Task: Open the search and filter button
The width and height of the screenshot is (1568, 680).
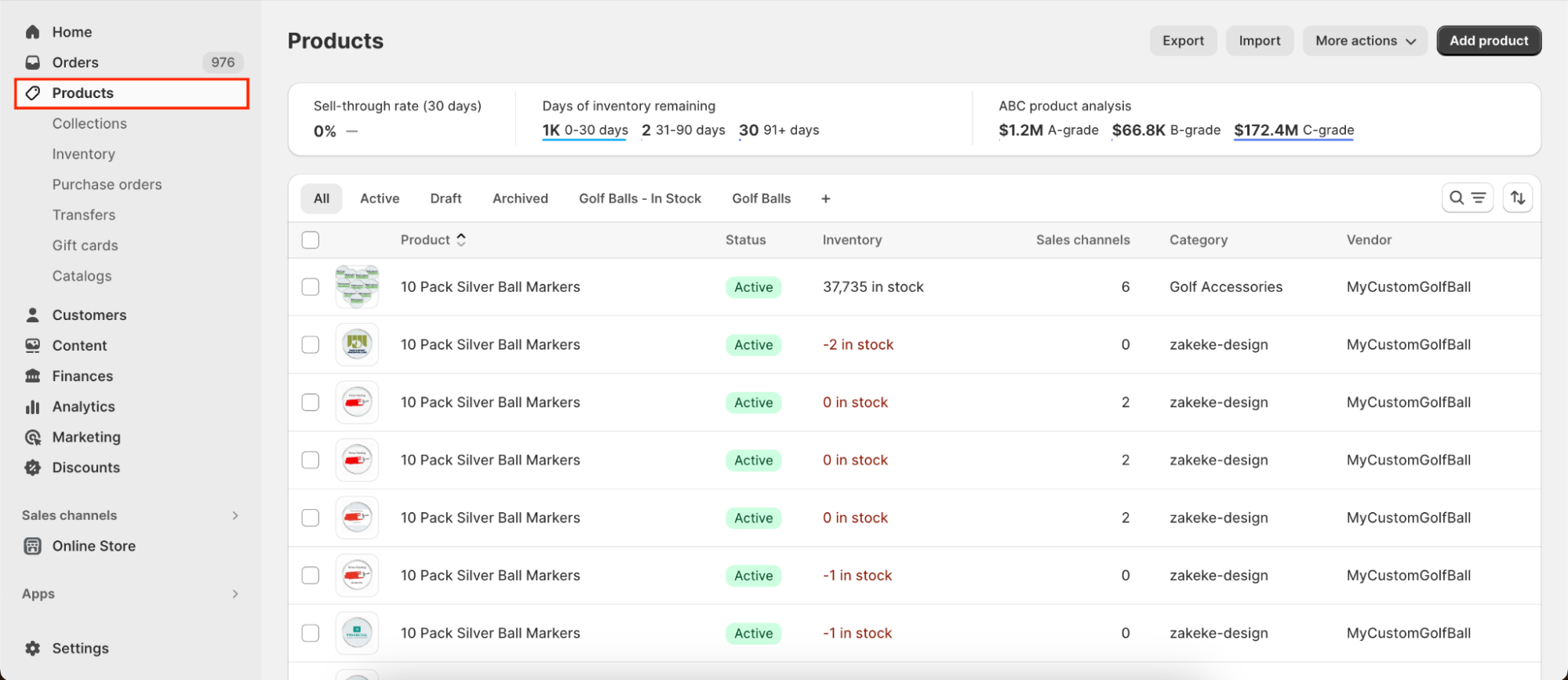Action: pyautogui.click(x=1467, y=198)
